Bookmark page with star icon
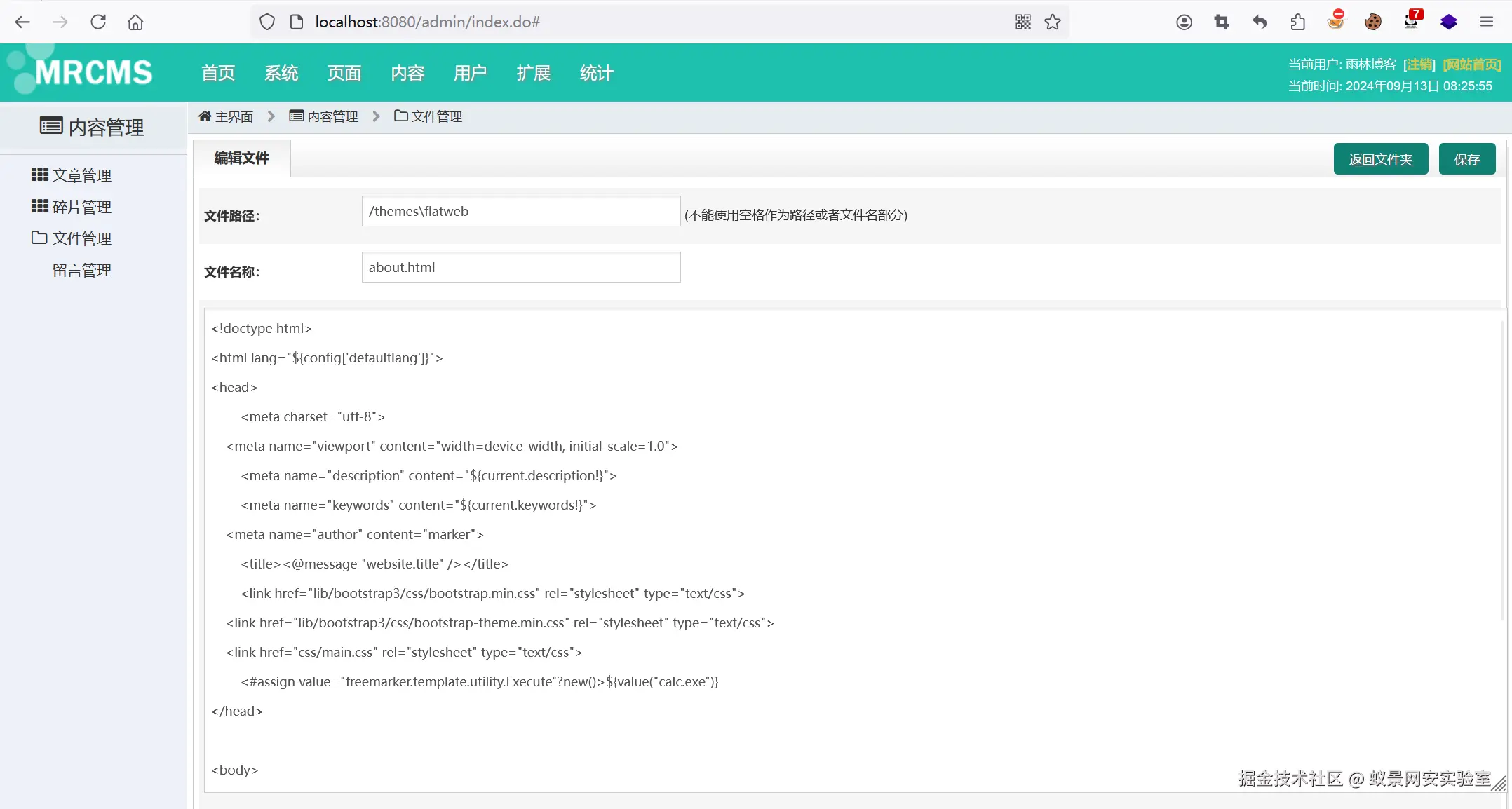 [x=1053, y=22]
